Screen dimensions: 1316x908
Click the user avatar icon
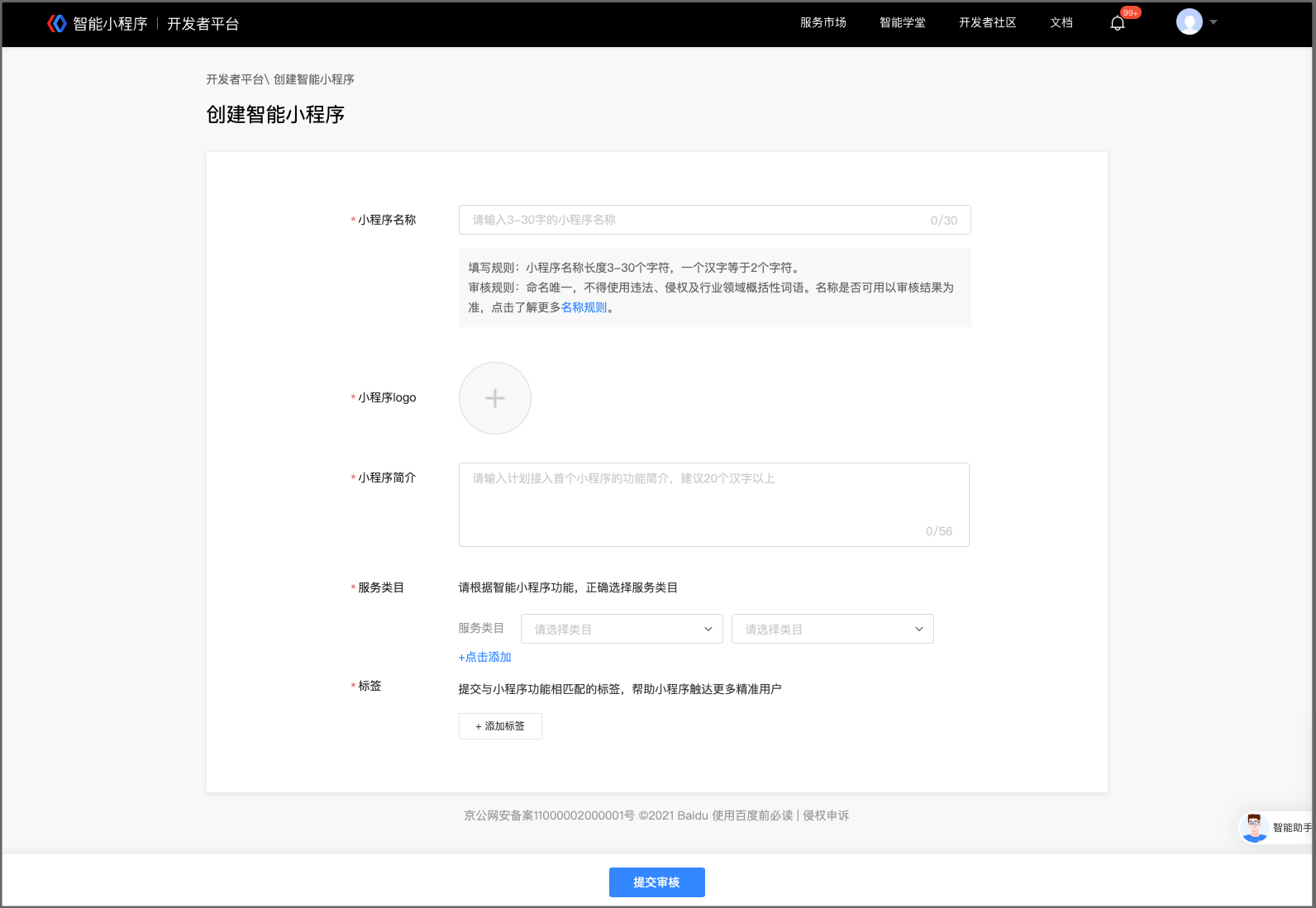1190,22
